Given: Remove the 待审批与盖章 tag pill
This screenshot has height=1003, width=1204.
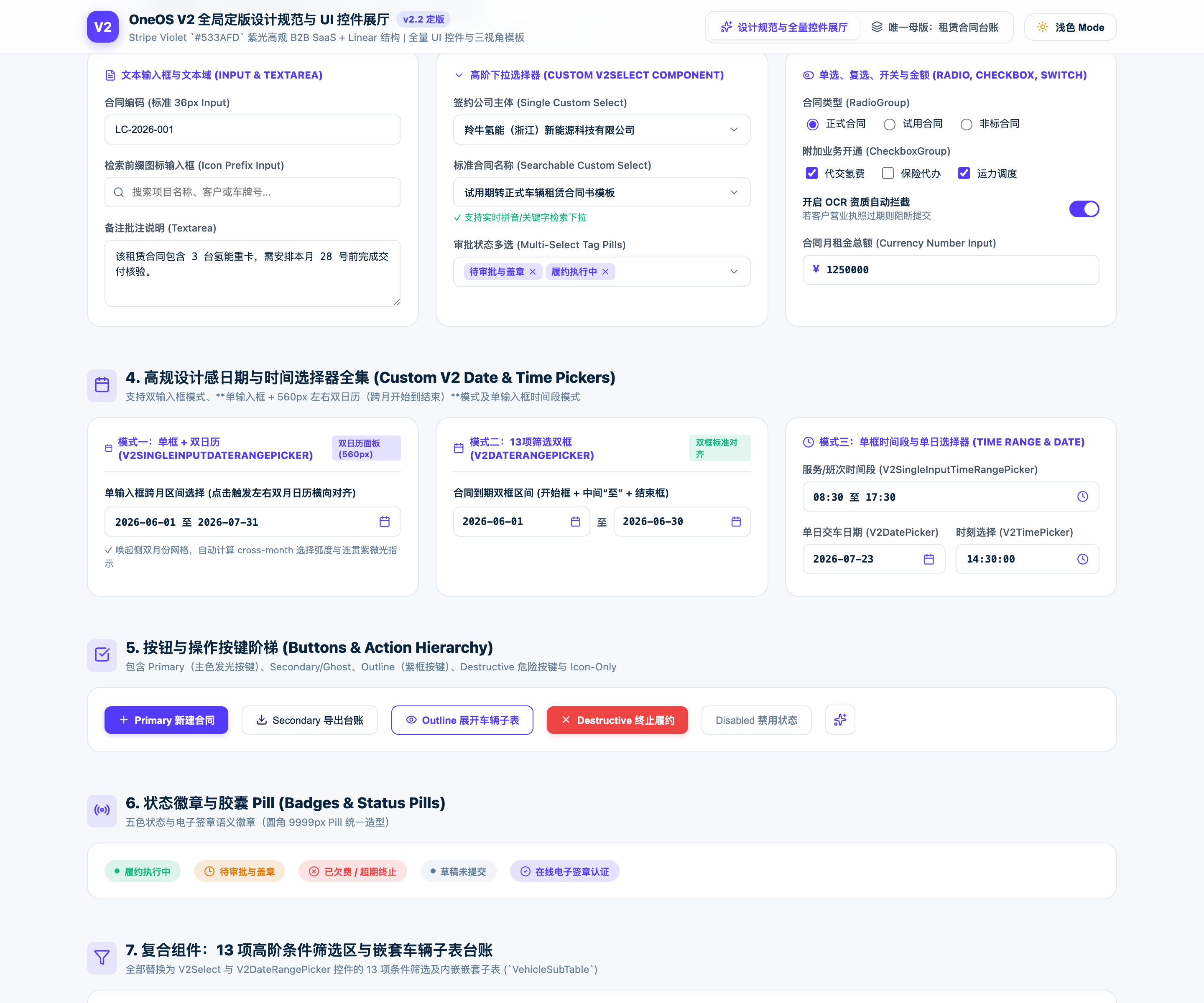Looking at the screenshot, I should pos(533,272).
